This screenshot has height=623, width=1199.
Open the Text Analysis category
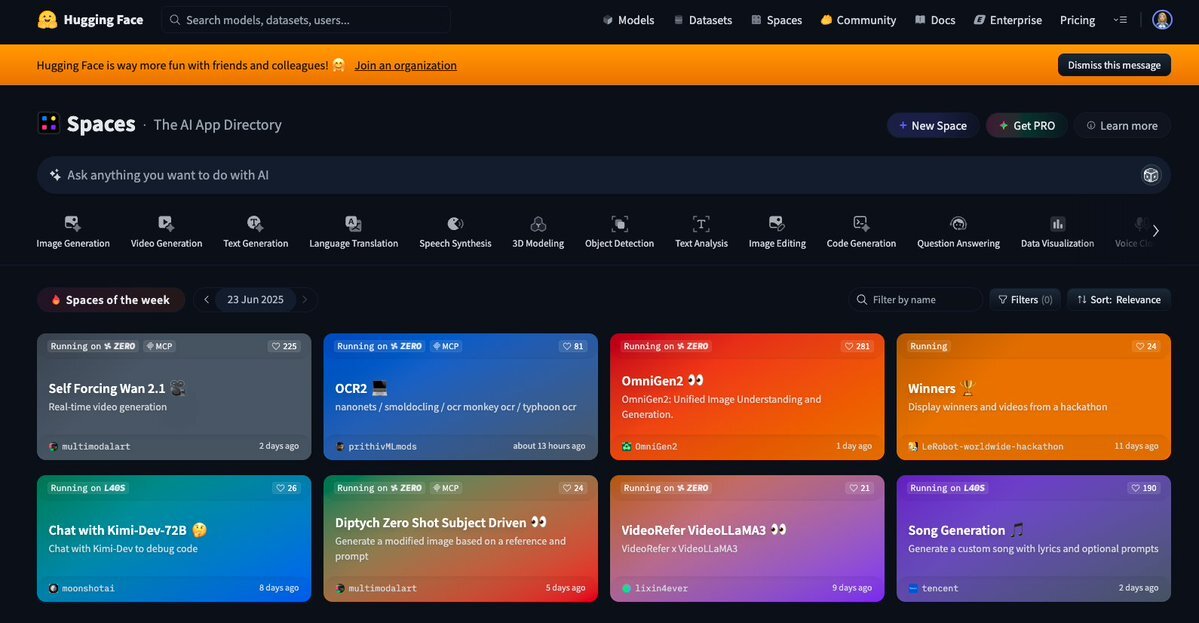tap(701, 232)
